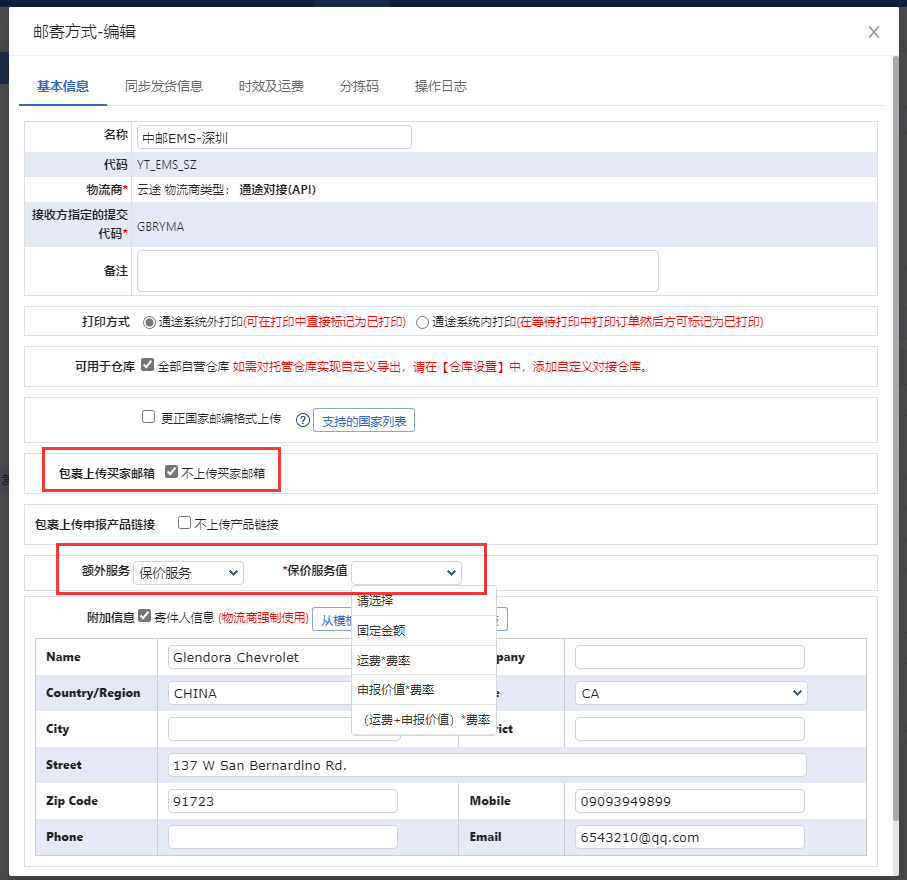Expand the State dropdown showing CA
907x880 pixels.
[x=690, y=693]
